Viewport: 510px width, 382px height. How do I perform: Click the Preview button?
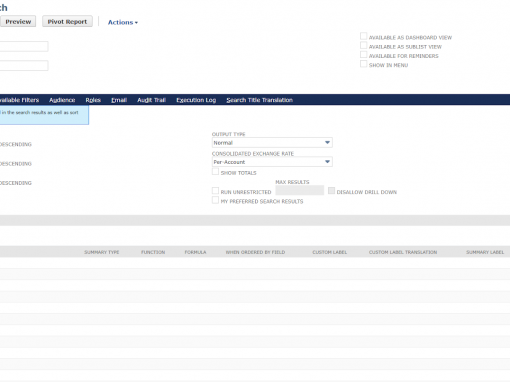(x=17, y=22)
